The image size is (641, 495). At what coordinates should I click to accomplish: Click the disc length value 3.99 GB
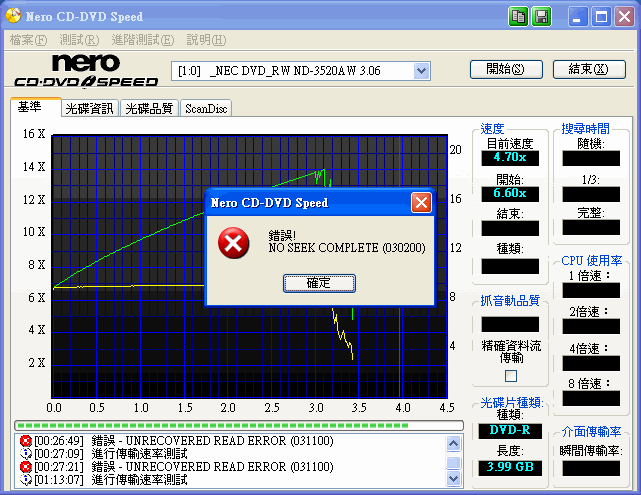coord(510,468)
